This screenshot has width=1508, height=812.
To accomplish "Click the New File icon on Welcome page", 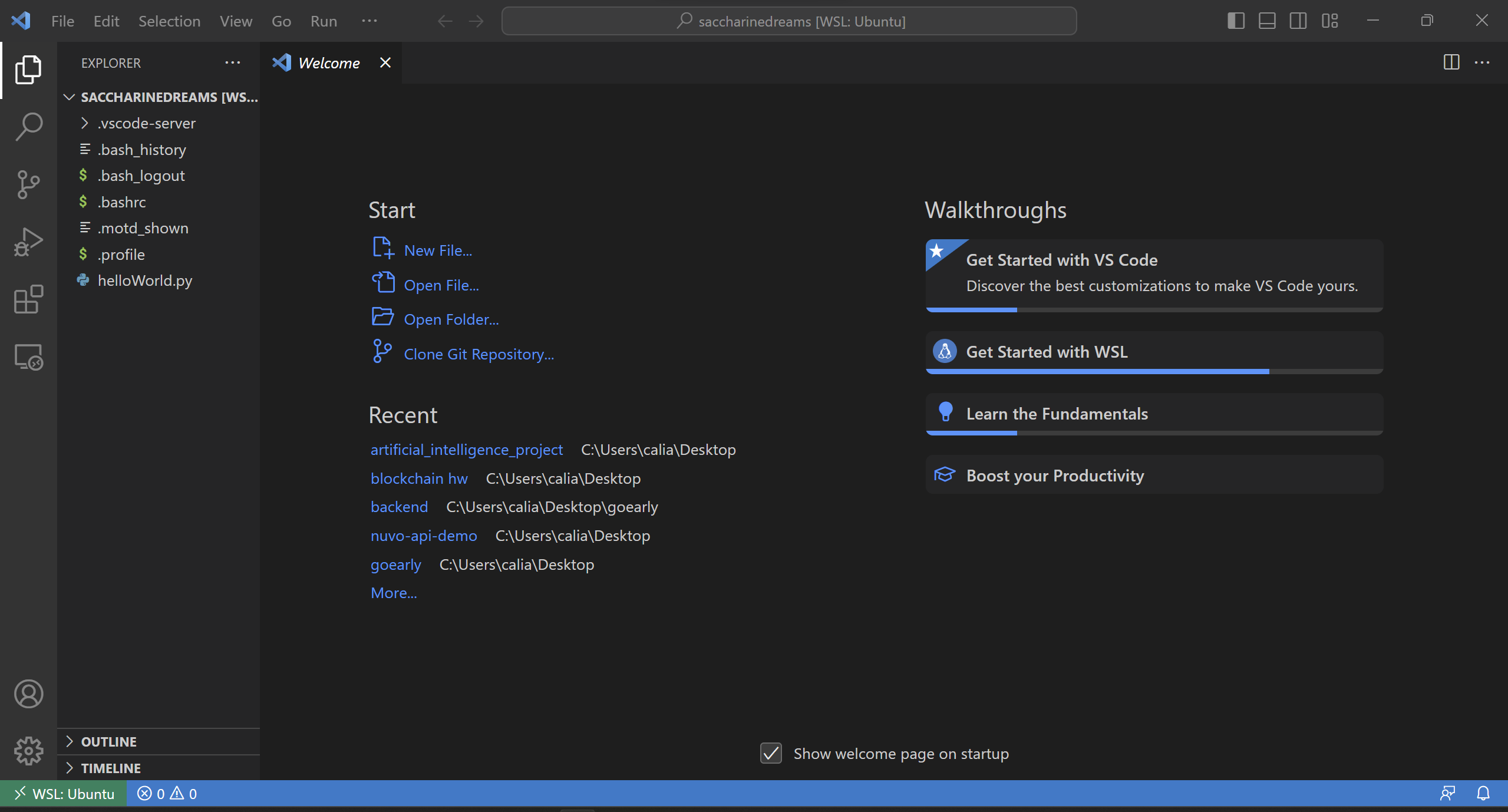I will [x=383, y=248].
